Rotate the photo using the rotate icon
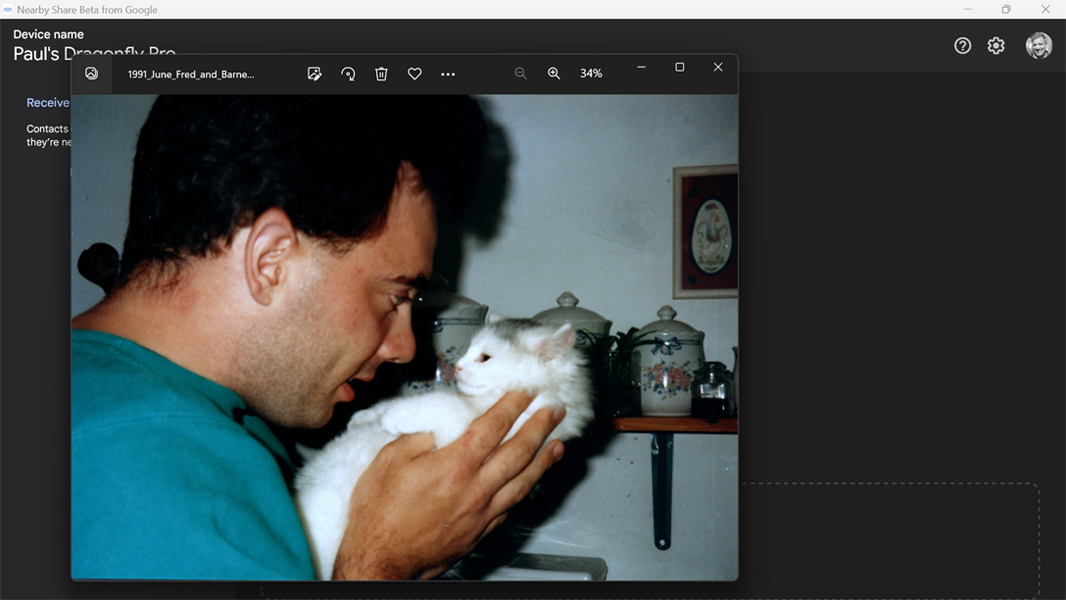The image size is (1066, 600). (348, 74)
